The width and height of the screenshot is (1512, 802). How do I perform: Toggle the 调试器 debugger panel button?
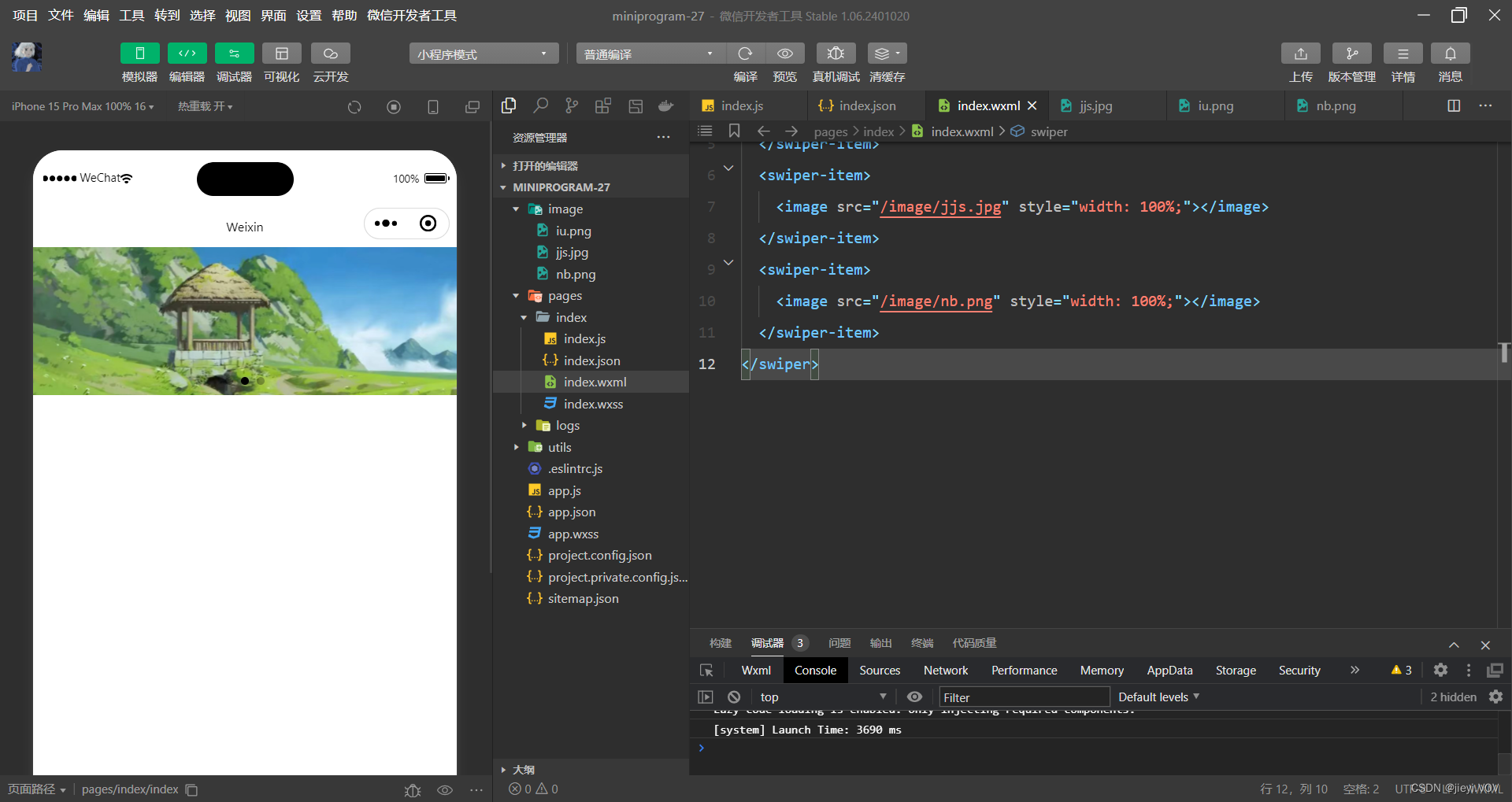tap(234, 54)
